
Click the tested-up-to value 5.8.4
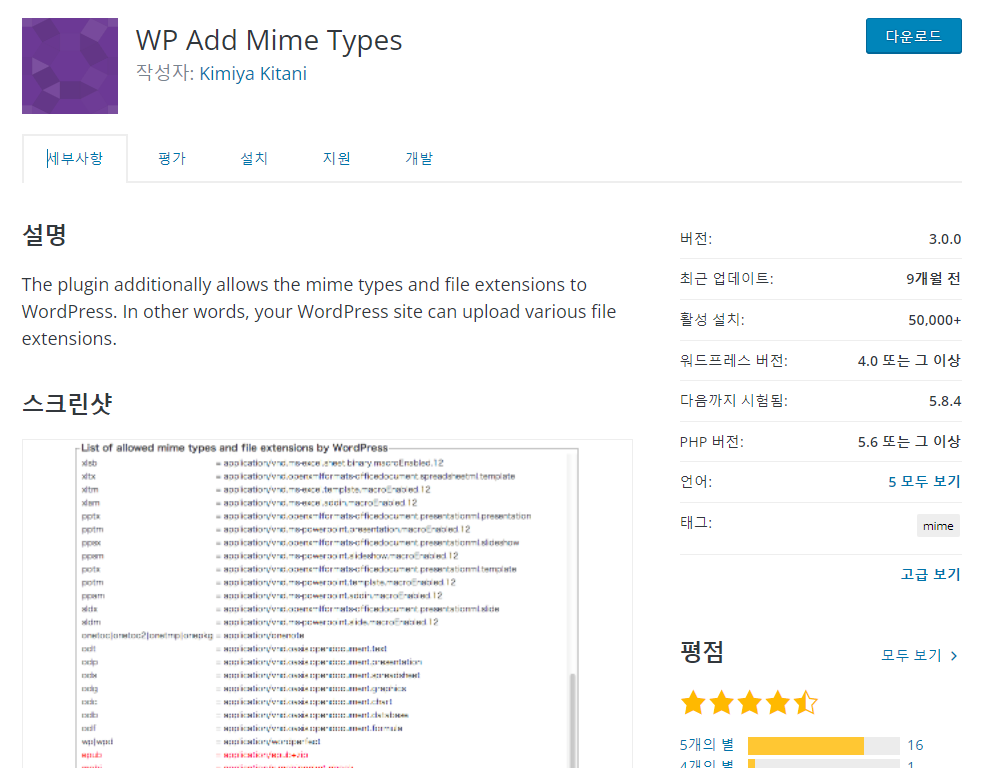945,401
